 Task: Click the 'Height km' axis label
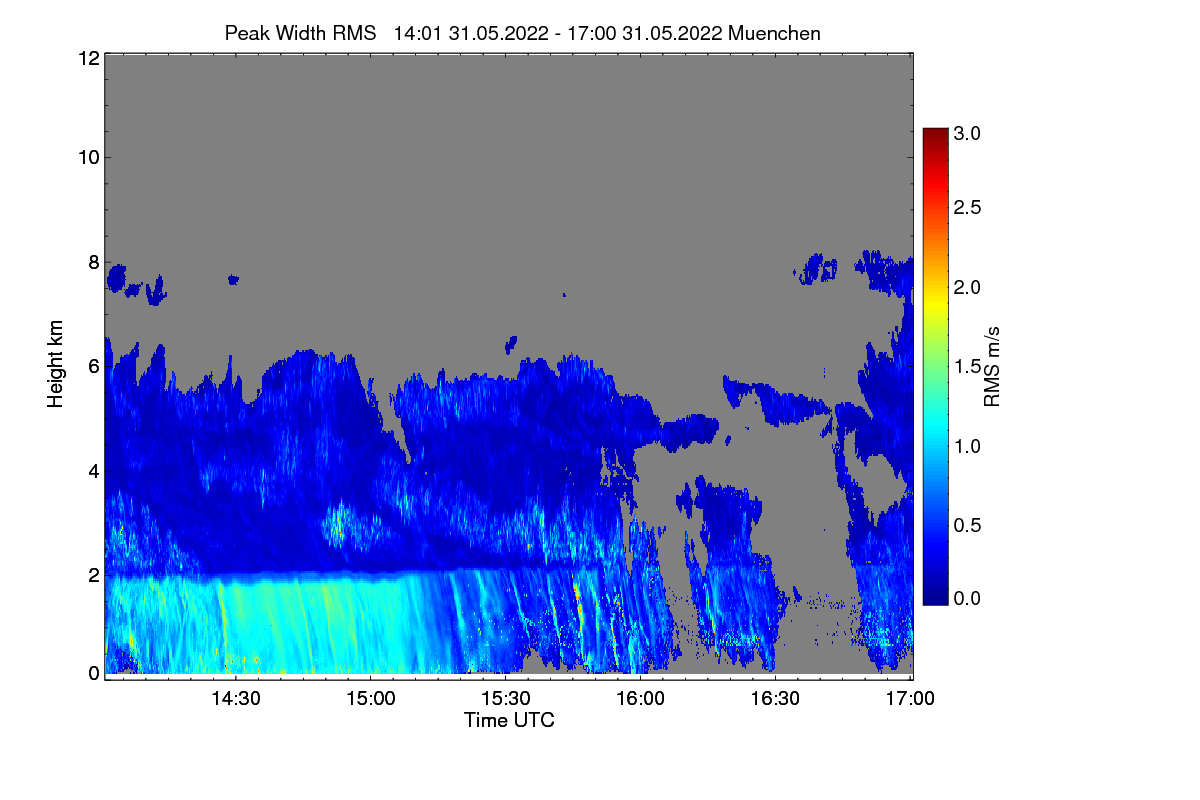click(x=56, y=366)
